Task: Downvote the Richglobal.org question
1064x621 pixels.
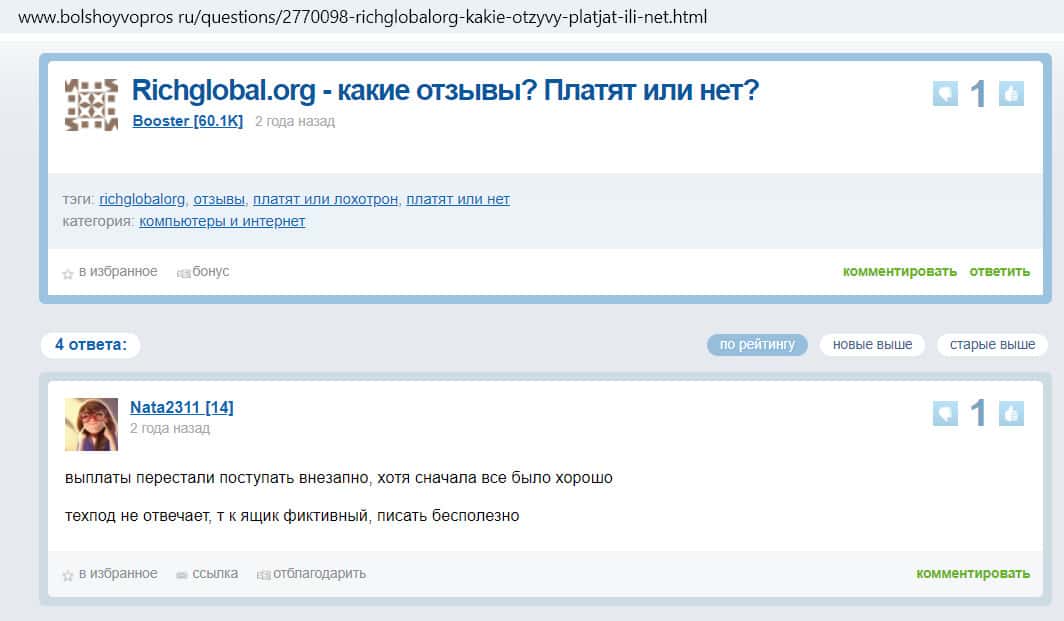Action: pyautogui.click(x=945, y=94)
